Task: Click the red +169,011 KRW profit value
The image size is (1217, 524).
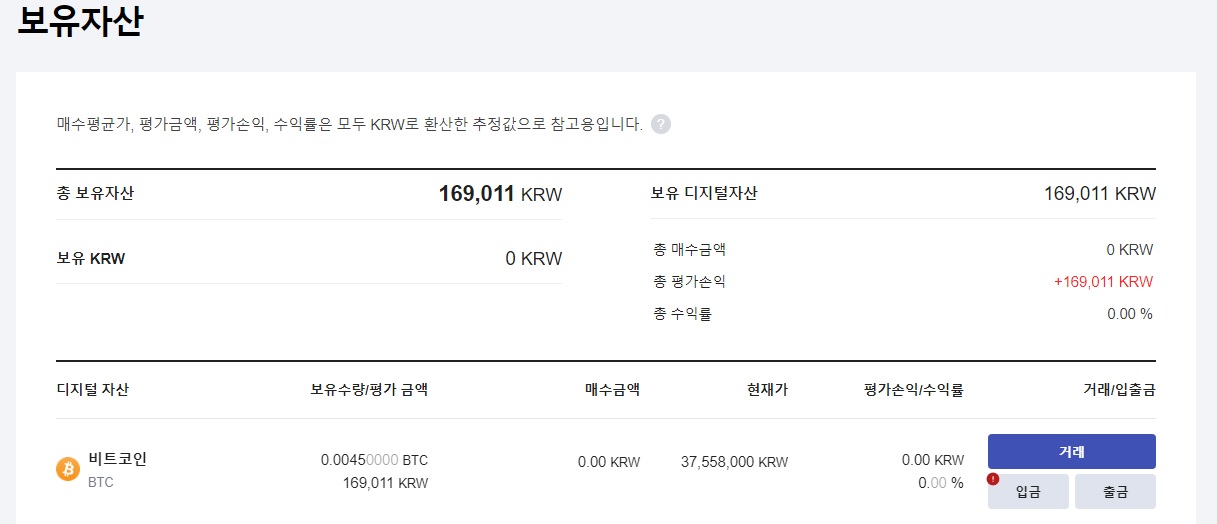Action: (x=1103, y=282)
